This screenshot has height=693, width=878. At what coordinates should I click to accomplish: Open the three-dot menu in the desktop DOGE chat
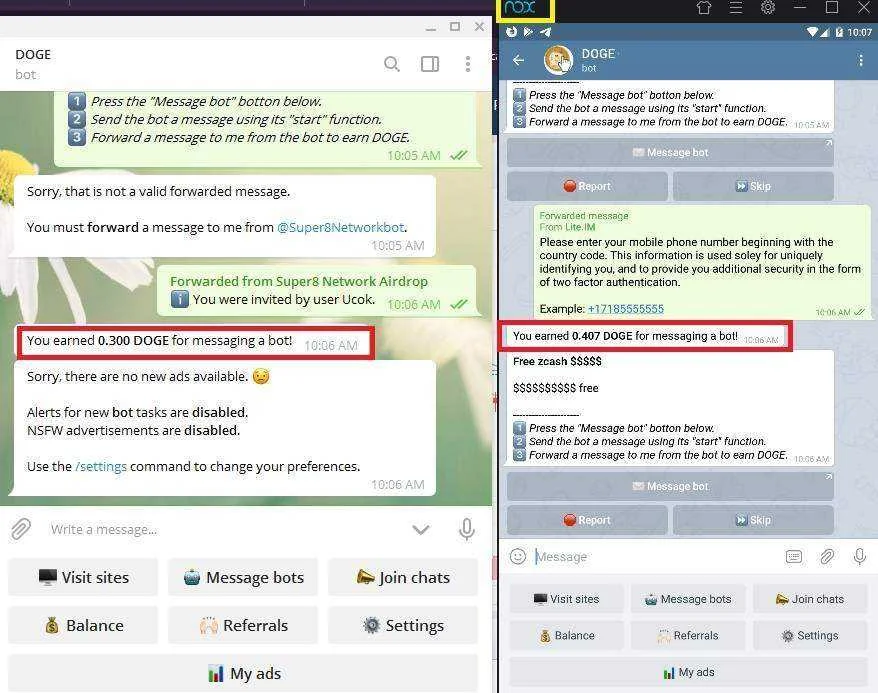point(468,64)
